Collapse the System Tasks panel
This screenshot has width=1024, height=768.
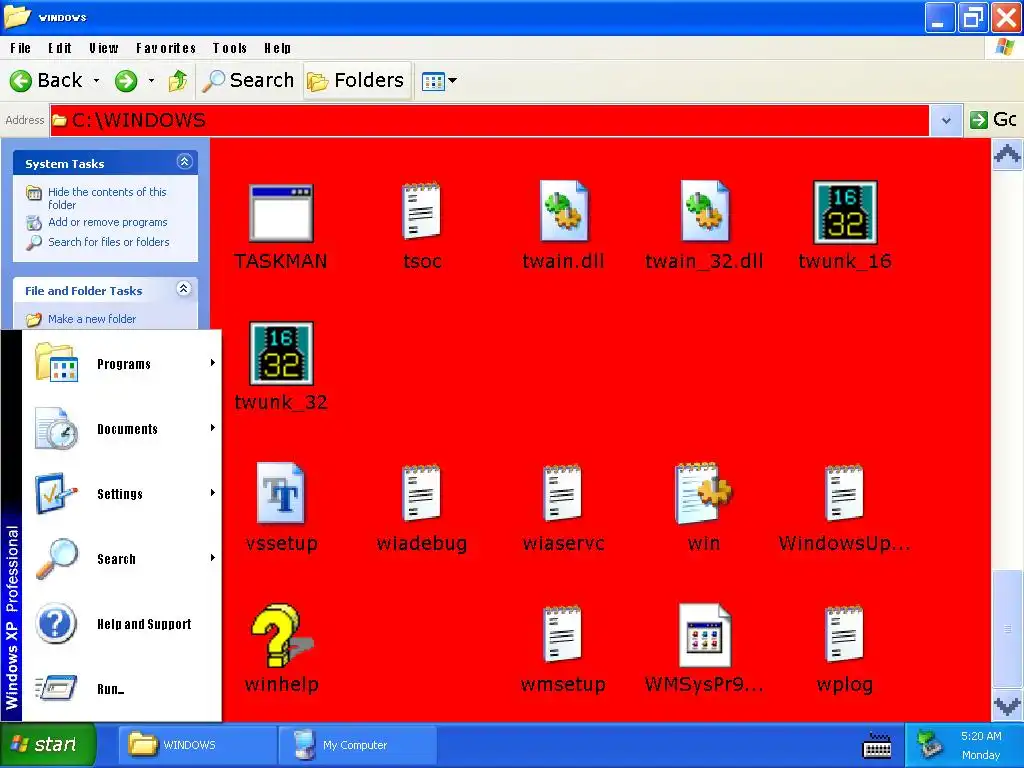pos(184,162)
